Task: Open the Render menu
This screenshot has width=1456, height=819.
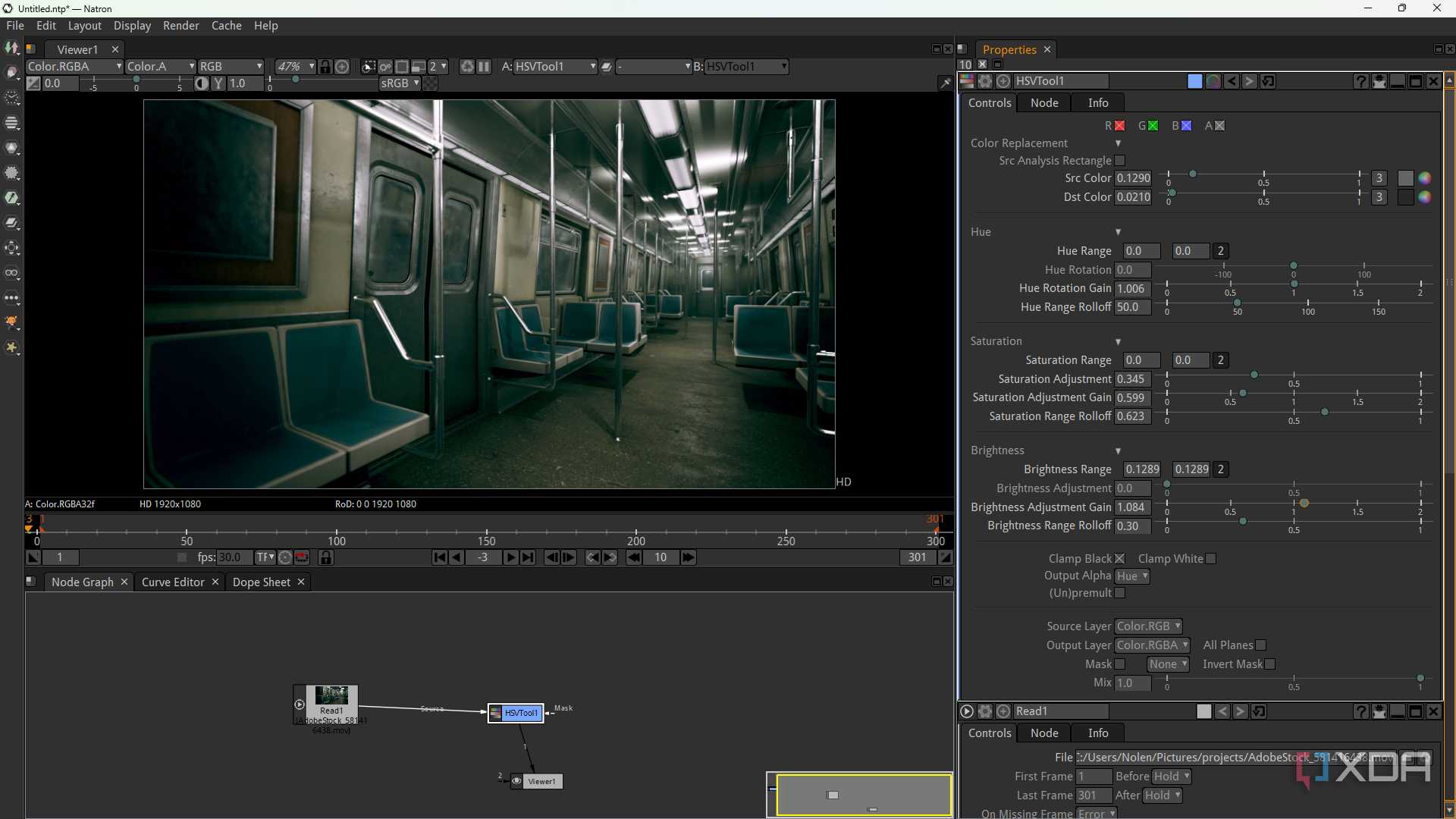Action: tap(181, 26)
